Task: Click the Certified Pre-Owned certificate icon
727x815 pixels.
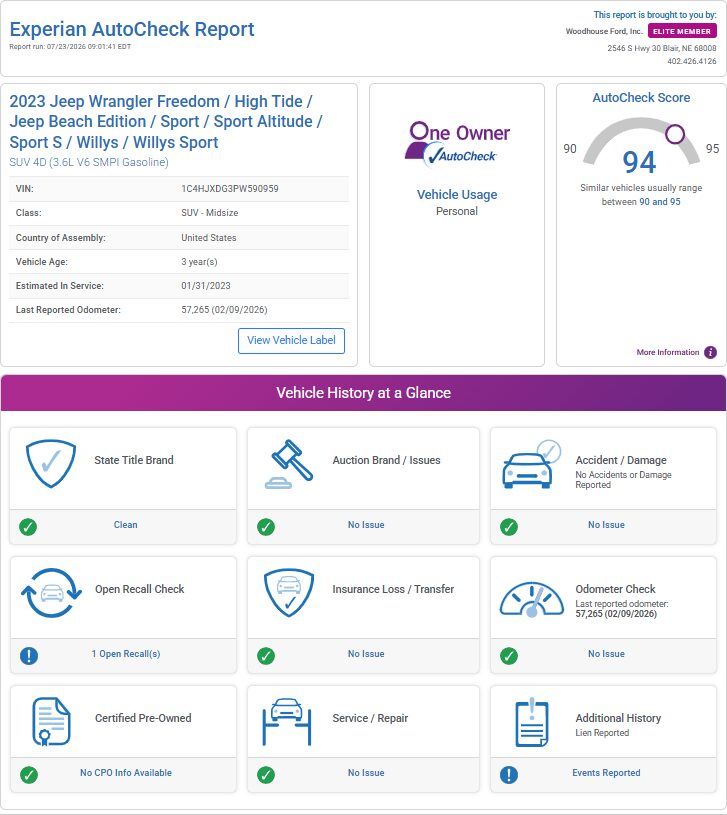Action: point(51,721)
